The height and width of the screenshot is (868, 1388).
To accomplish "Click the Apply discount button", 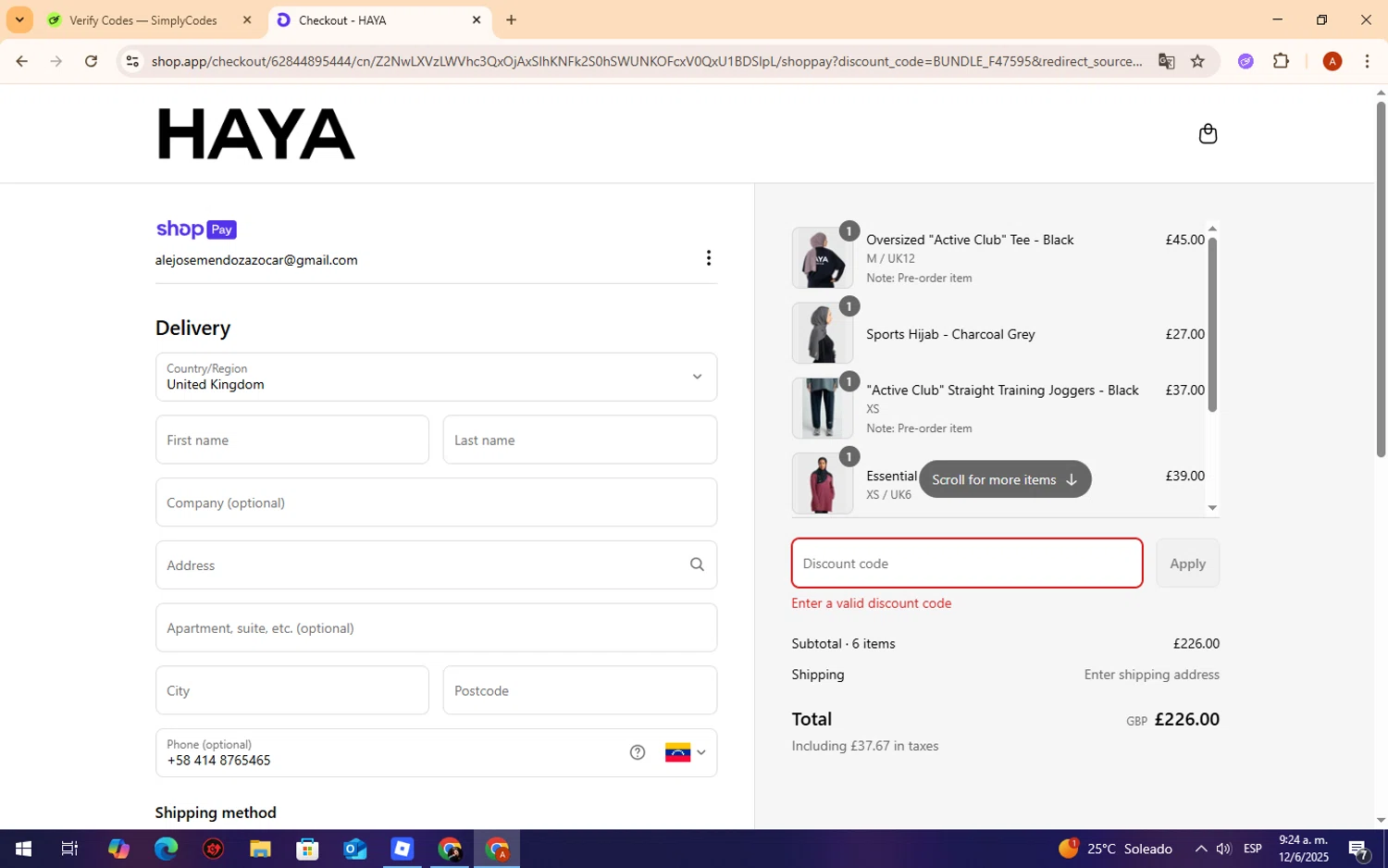I will point(1187,563).
